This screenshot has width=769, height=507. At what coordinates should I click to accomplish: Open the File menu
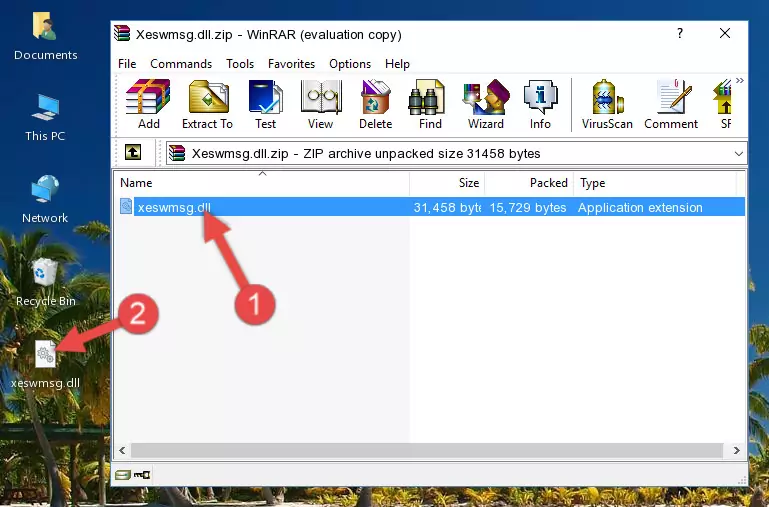click(x=127, y=64)
